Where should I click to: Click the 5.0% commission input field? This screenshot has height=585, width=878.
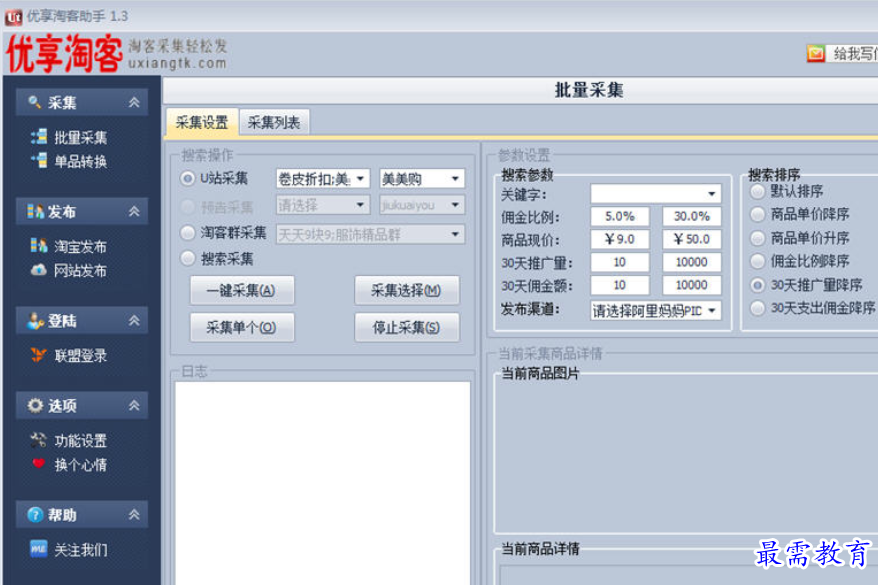pyautogui.click(x=619, y=216)
